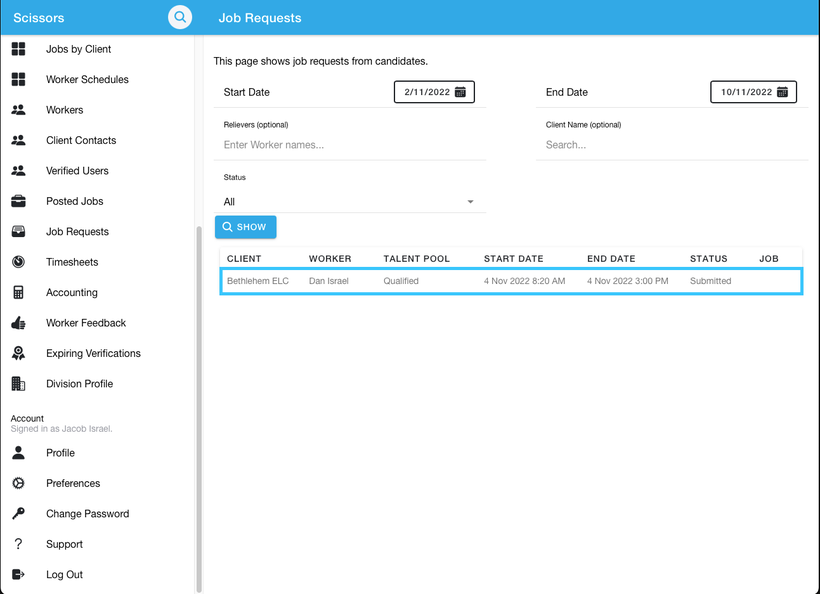The height and width of the screenshot is (594, 820).
Task: Select Change Password
Action: click(87, 513)
